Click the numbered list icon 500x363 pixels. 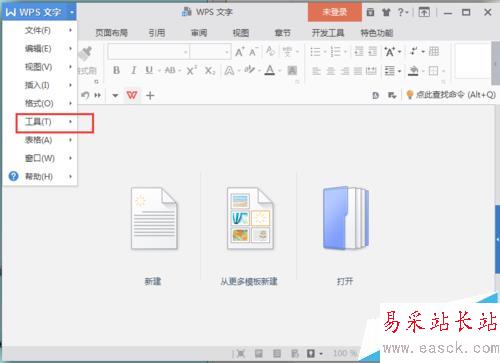335,52
